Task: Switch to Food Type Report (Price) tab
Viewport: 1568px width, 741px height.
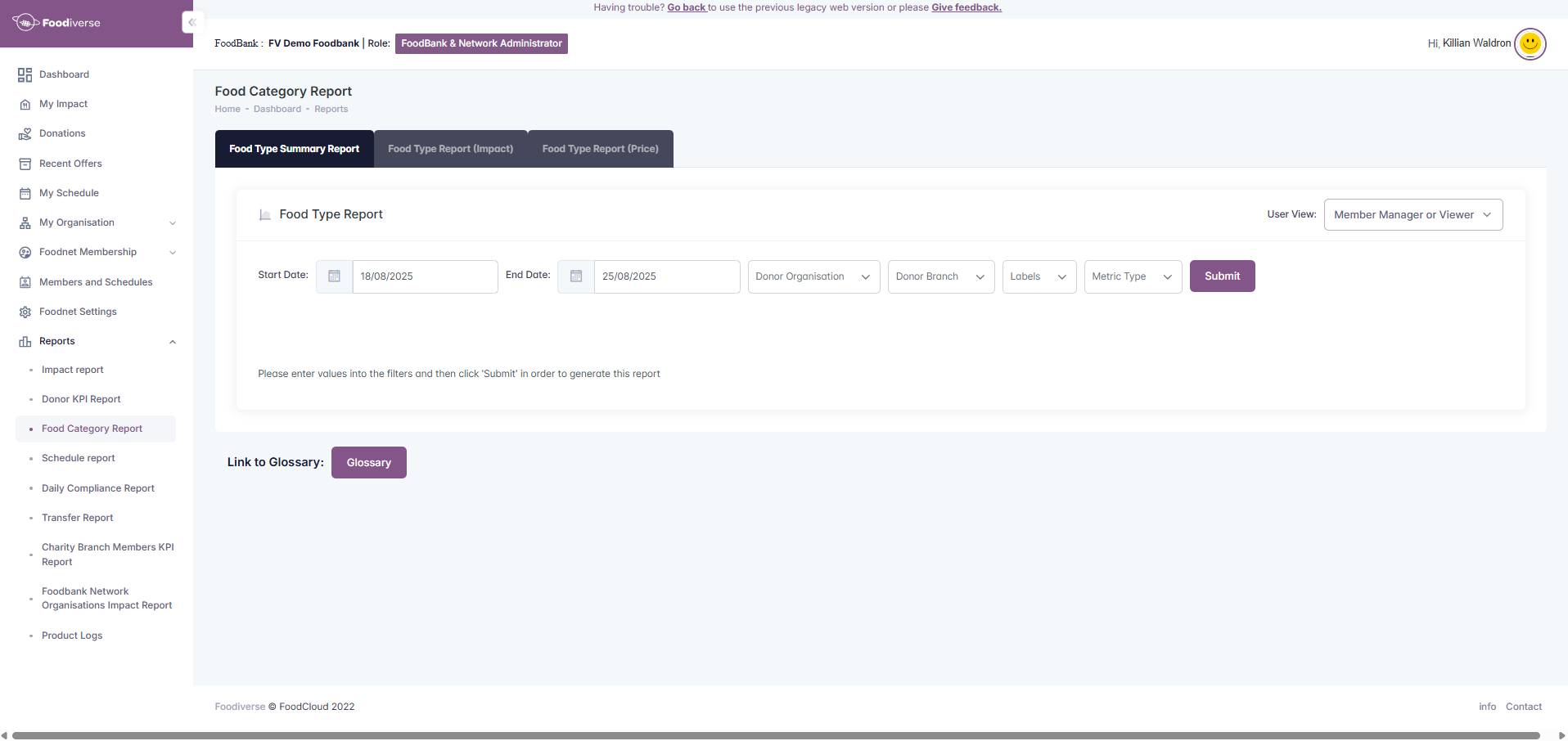Action: click(x=600, y=149)
